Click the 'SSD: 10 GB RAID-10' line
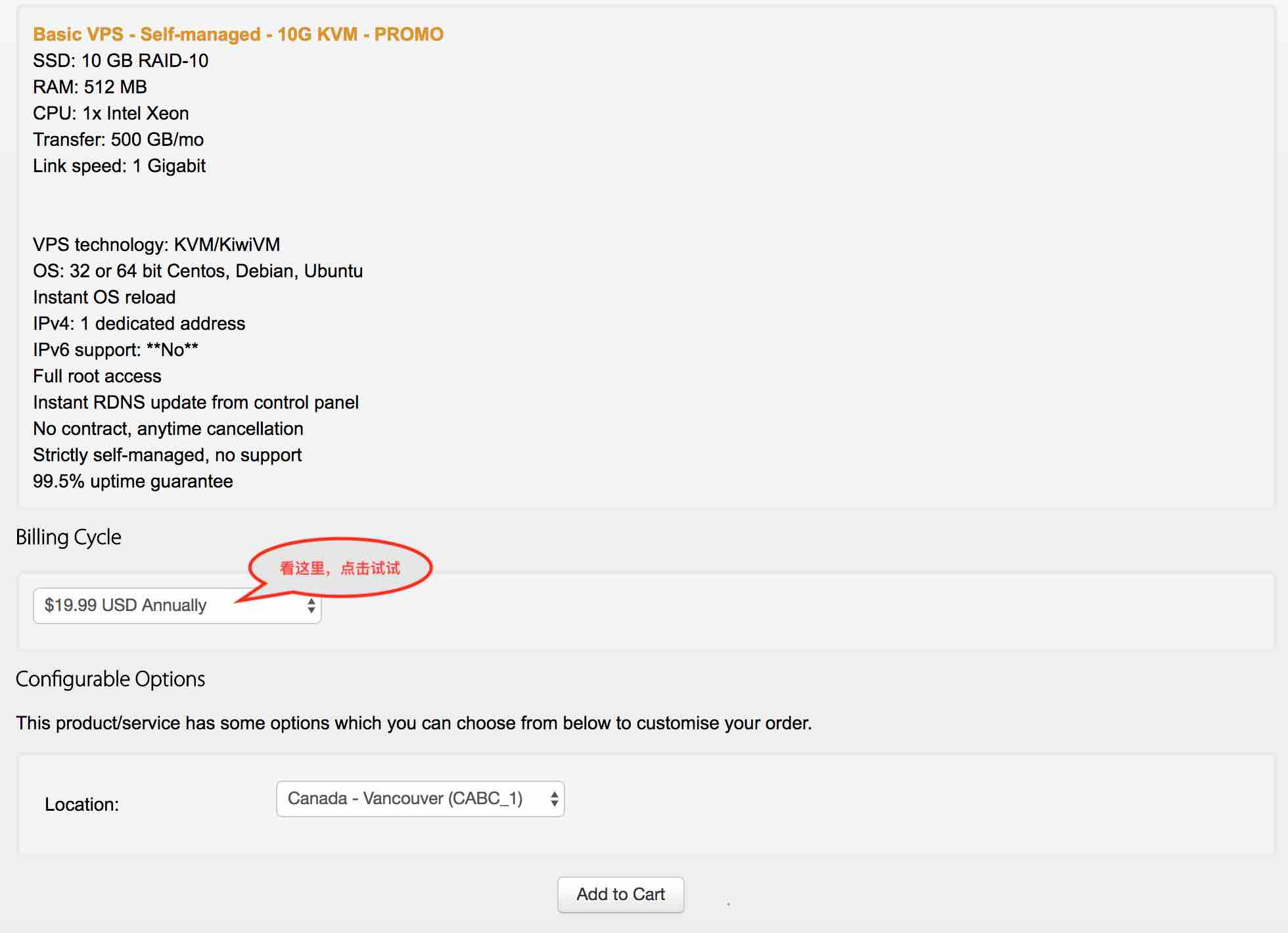 [120, 60]
